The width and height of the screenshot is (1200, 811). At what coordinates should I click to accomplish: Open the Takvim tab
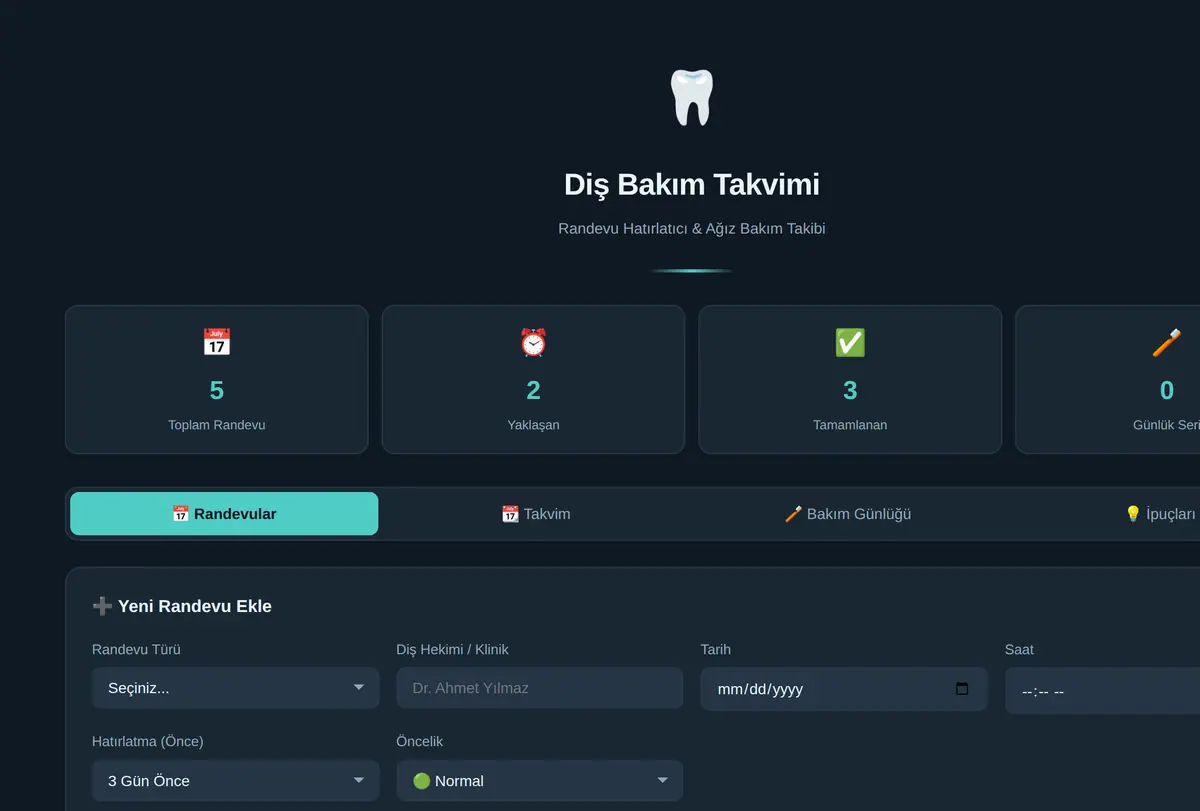(536, 514)
